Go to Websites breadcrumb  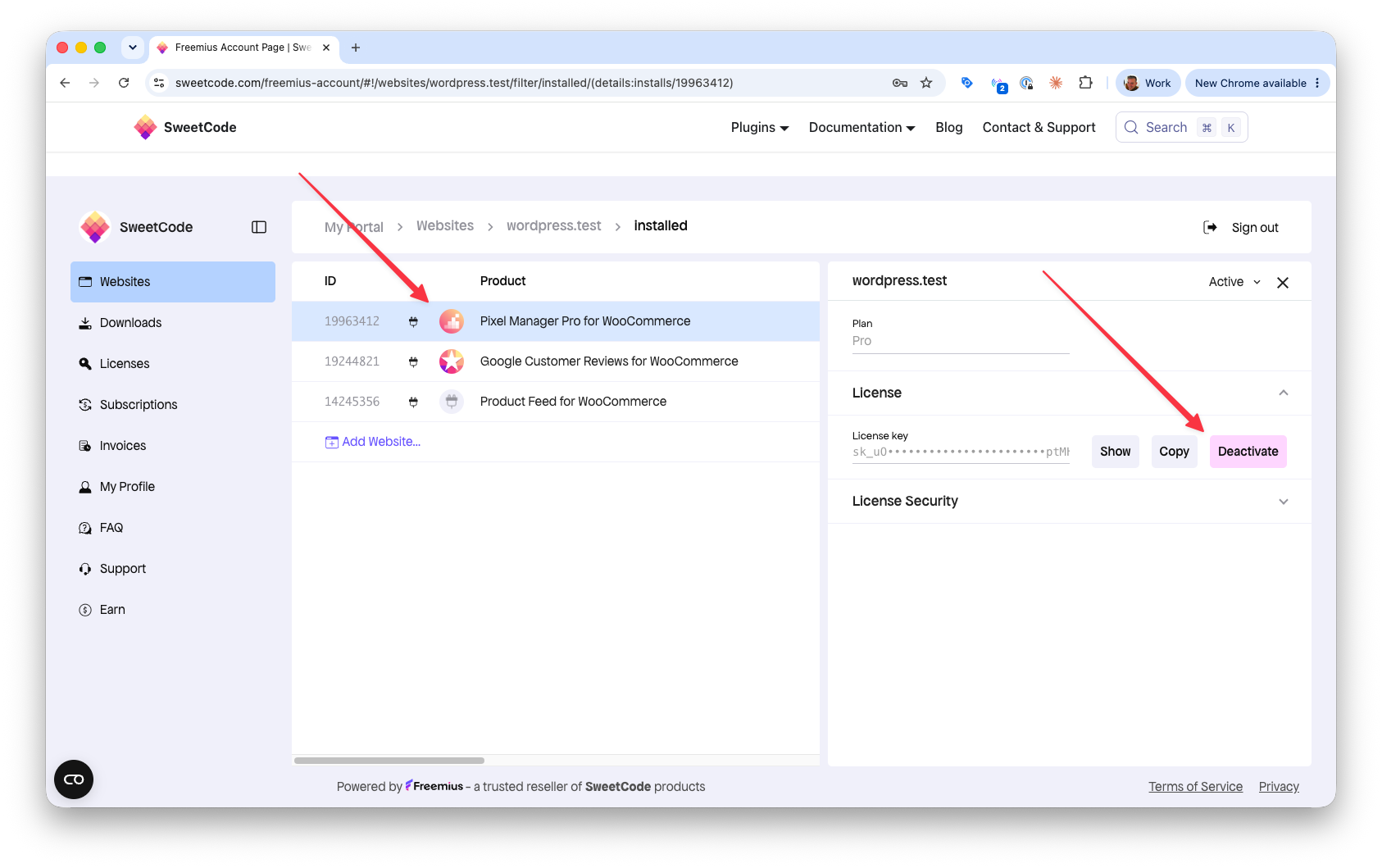point(445,225)
